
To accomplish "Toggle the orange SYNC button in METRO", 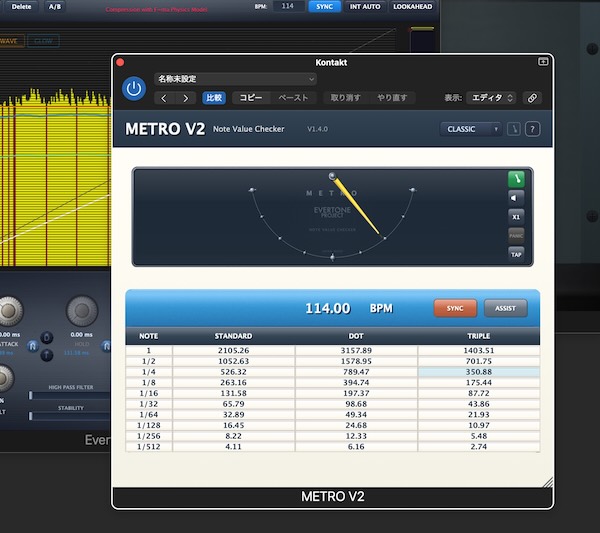I will [x=455, y=308].
